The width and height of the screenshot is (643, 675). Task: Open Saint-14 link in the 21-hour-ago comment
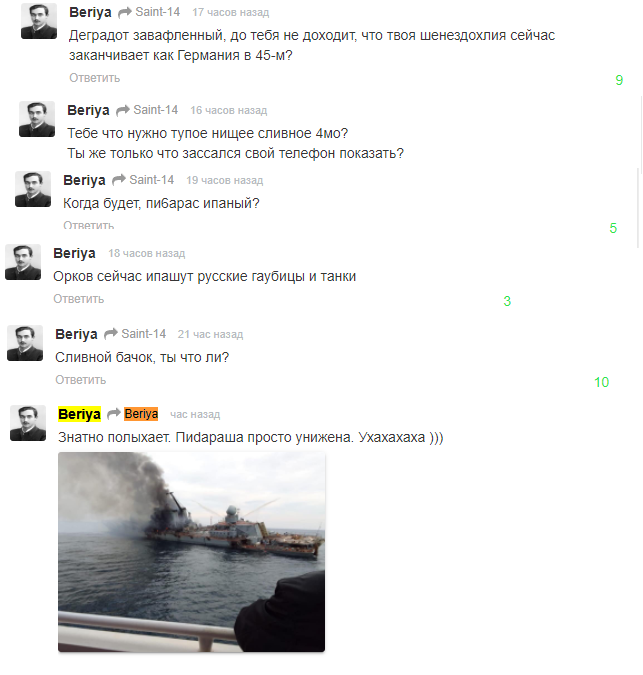[x=143, y=334]
